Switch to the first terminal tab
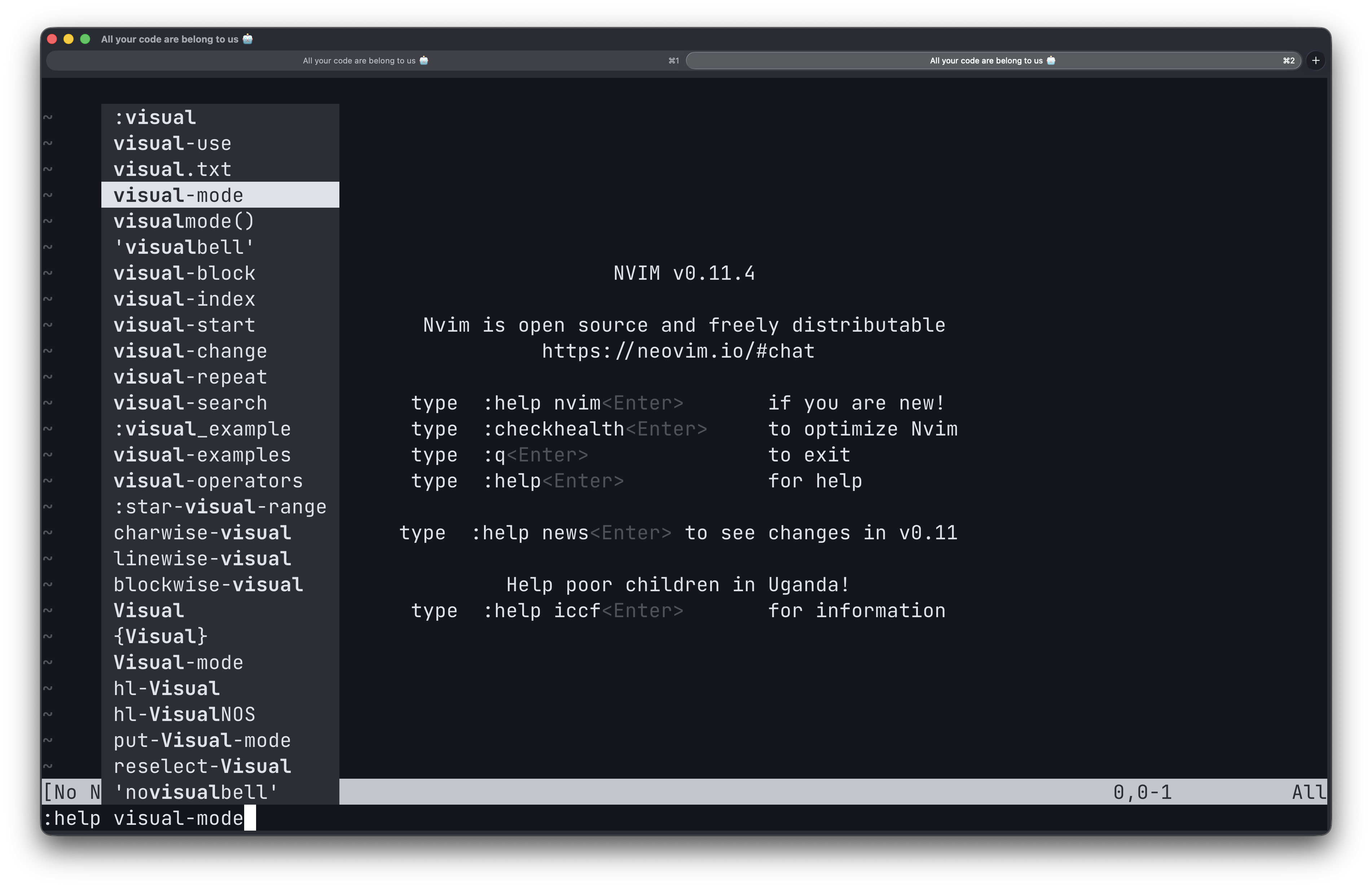 (x=365, y=61)
